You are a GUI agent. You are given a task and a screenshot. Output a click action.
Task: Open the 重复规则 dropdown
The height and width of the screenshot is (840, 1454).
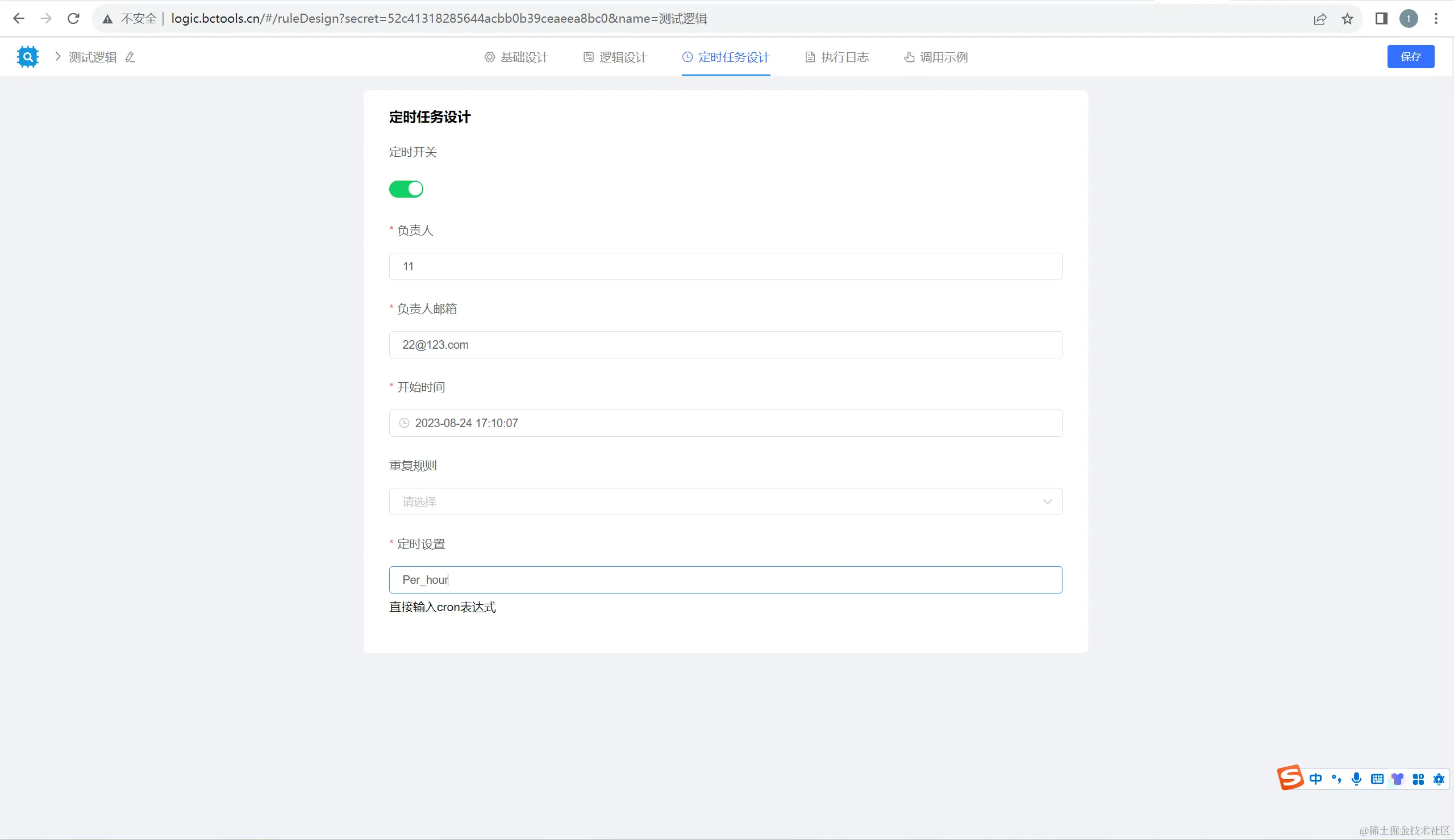pos(725,502)
